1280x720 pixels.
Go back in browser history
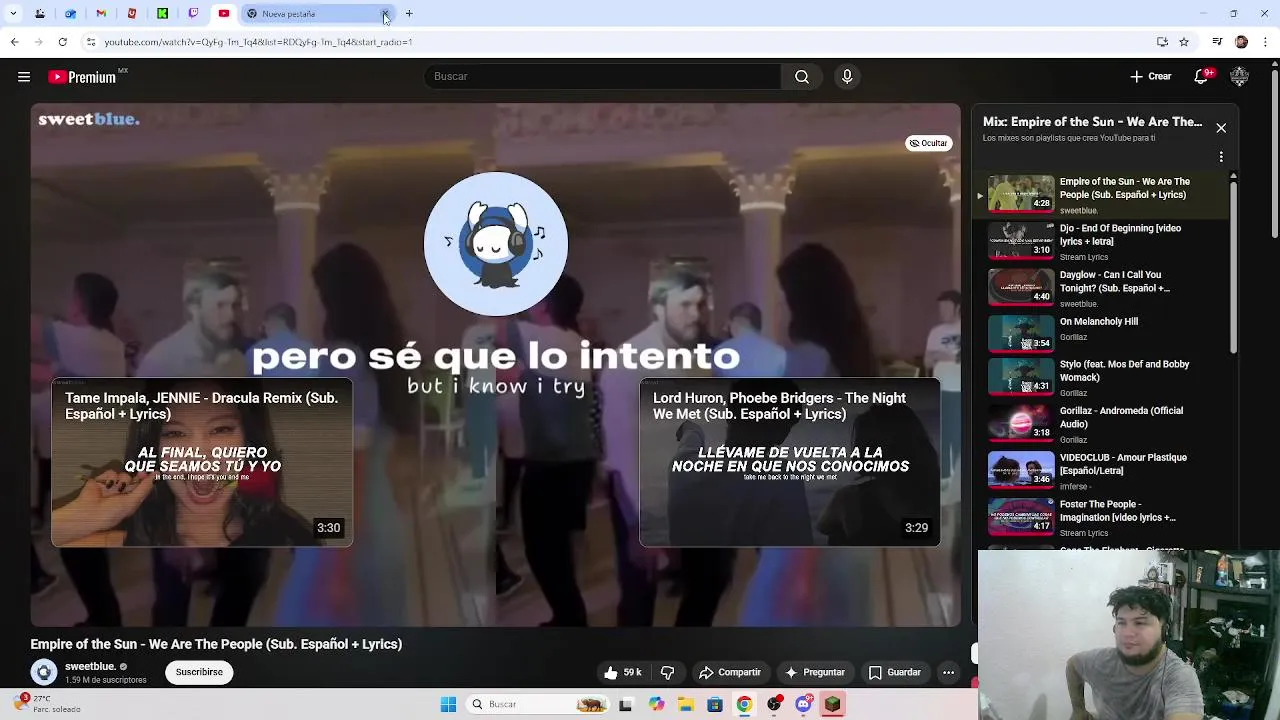pos(14,42)
